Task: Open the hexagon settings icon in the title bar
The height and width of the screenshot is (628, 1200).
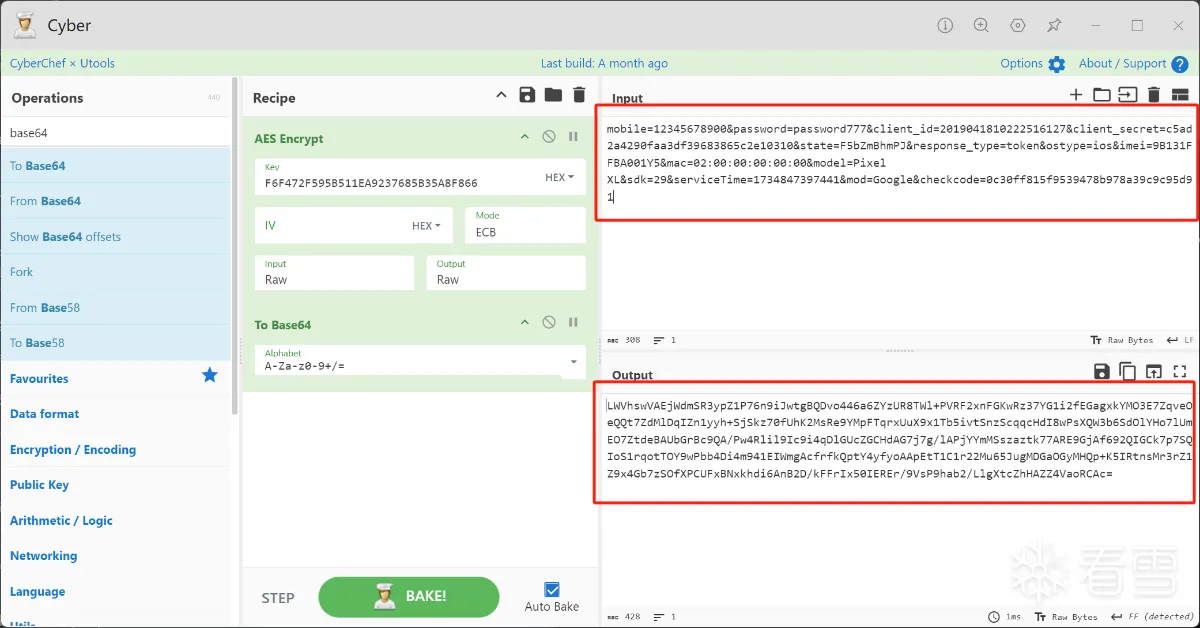Action: (x=1018, y=26)
